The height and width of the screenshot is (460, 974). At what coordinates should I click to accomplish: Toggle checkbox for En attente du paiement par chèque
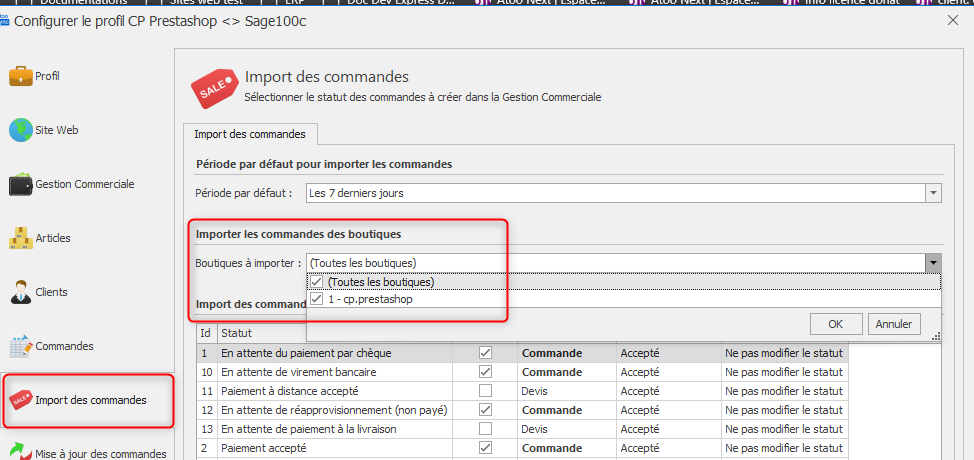click(x=486, y=353)
